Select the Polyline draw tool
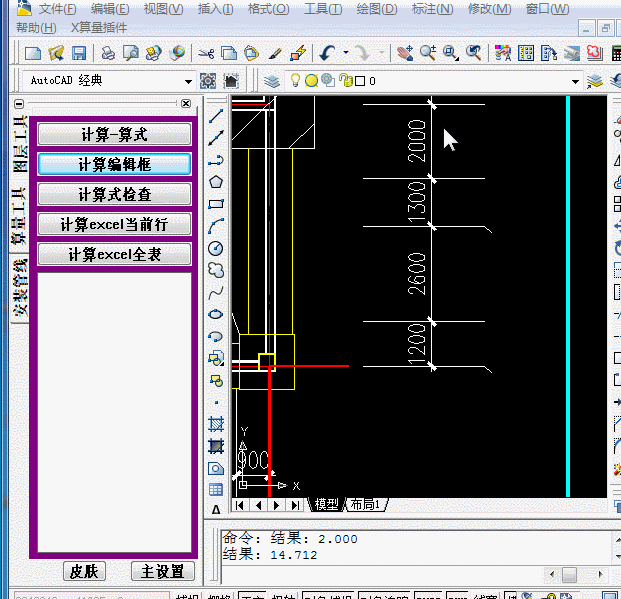Viewport: 621px width, 599px height. (216, 160)
